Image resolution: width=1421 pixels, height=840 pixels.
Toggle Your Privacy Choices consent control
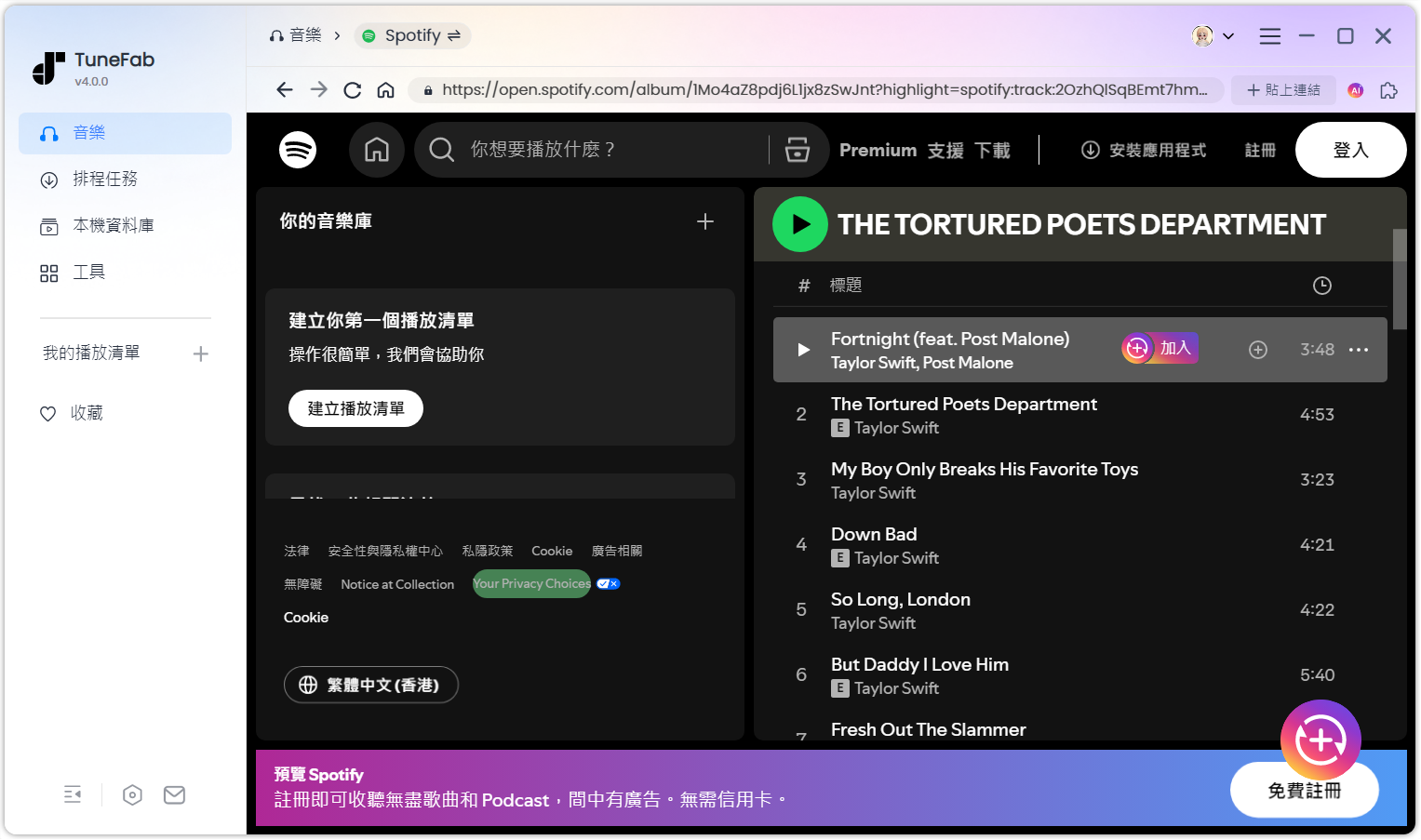608,583
